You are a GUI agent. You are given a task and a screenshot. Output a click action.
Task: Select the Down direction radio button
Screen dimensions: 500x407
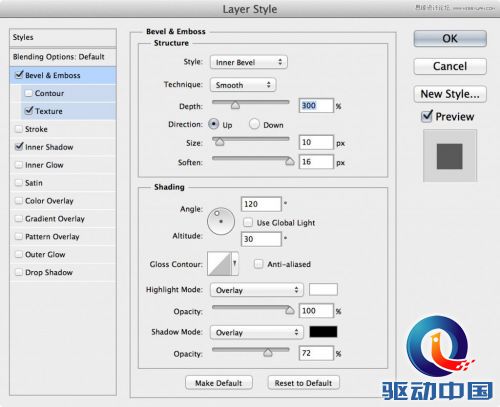point(254,124)
